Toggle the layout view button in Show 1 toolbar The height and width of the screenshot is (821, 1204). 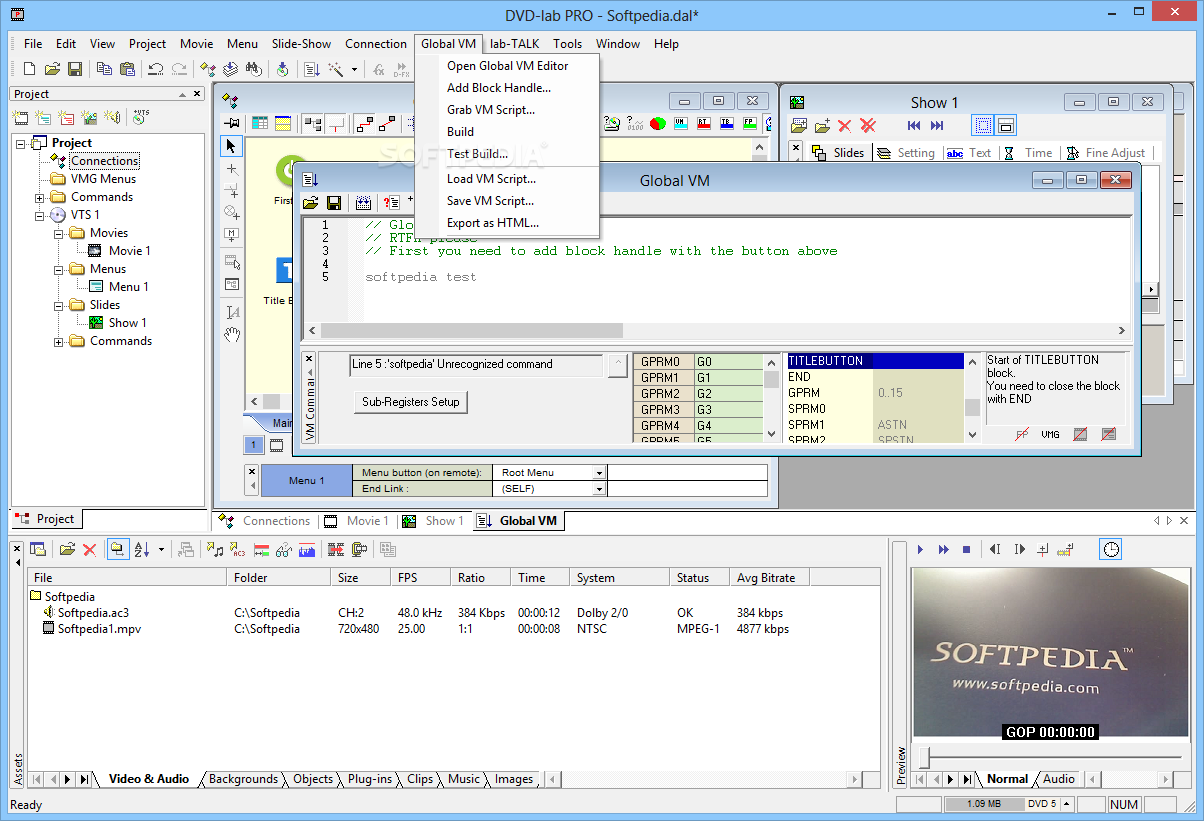pos(1006,126)
